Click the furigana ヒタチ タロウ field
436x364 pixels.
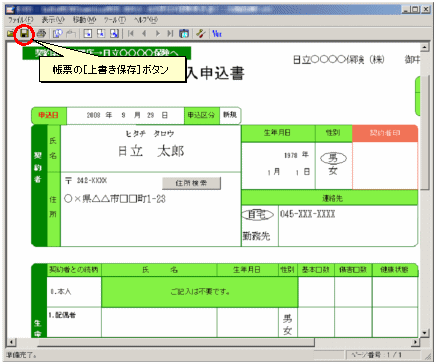click(x=150, y=134)
